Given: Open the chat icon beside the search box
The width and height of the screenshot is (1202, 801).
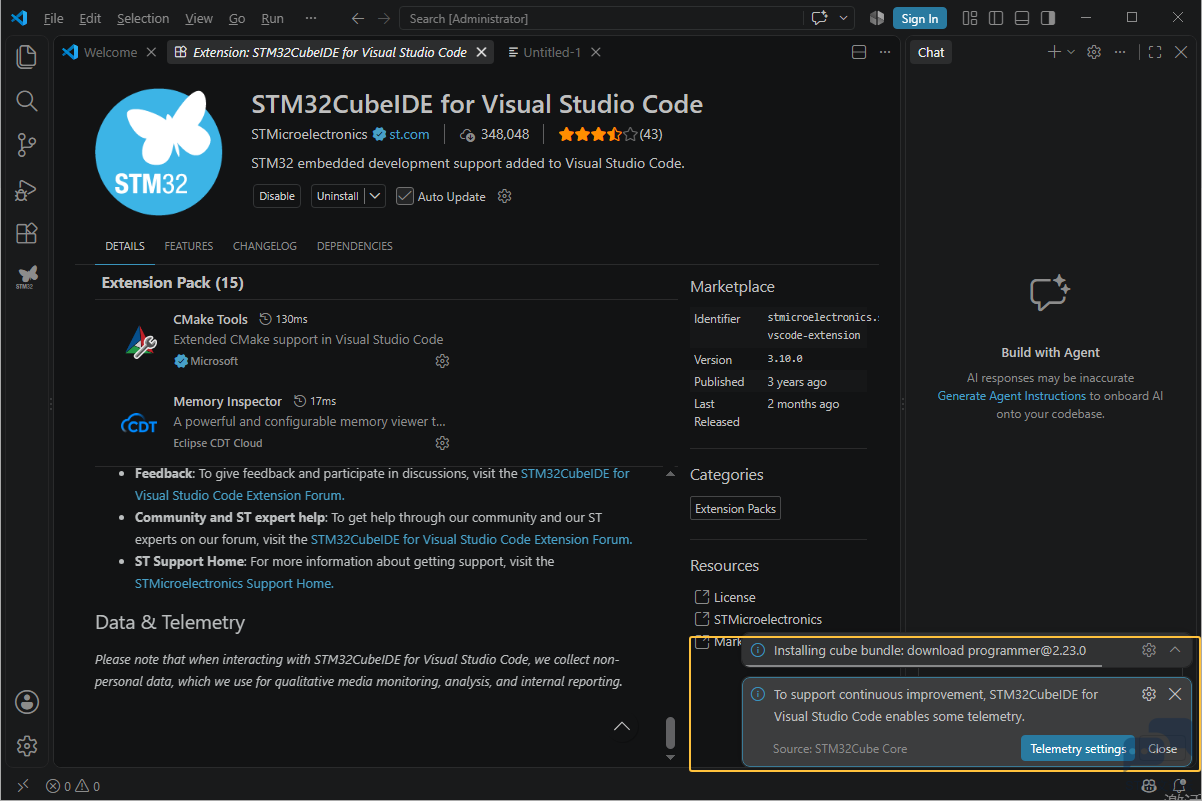Looking at the screenshot, I should click(820, 18).
